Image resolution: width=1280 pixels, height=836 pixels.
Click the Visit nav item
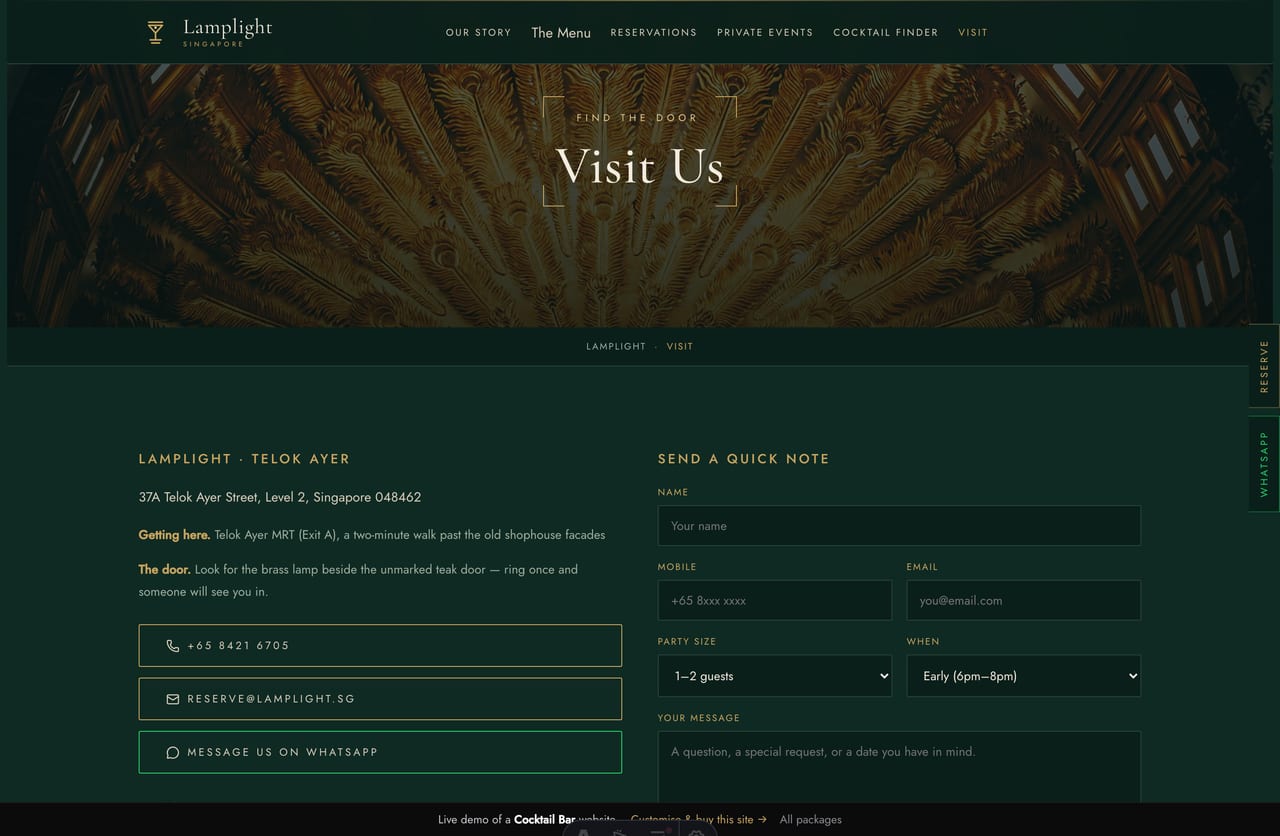click(973, 33)
